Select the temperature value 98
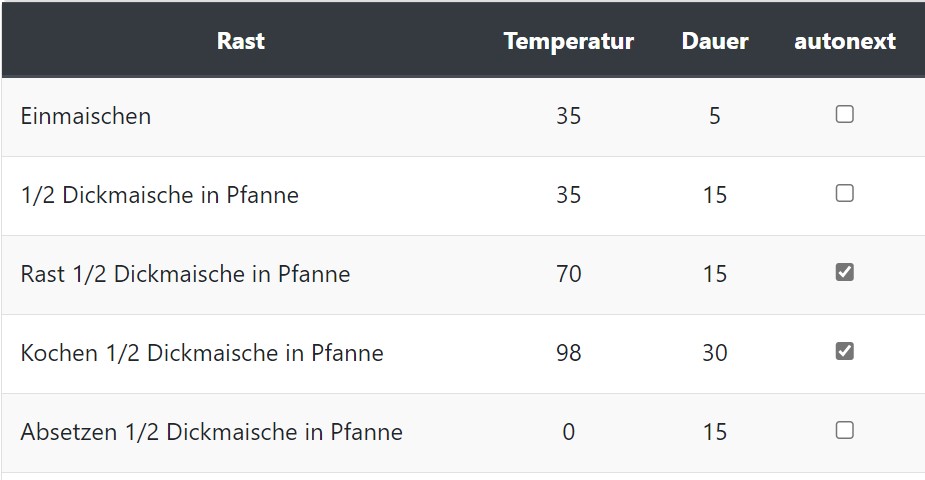This screenshot has width=925, height=480. coord(568,353)
